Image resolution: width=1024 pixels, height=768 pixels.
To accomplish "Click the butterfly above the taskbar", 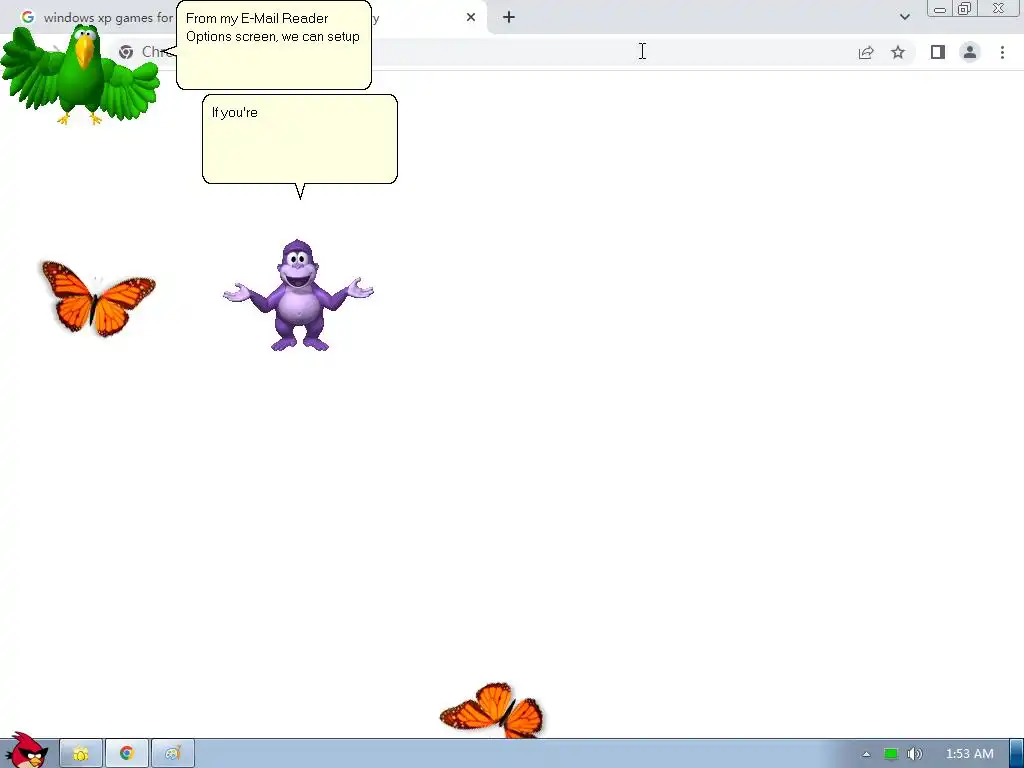I will pos(492,711).
